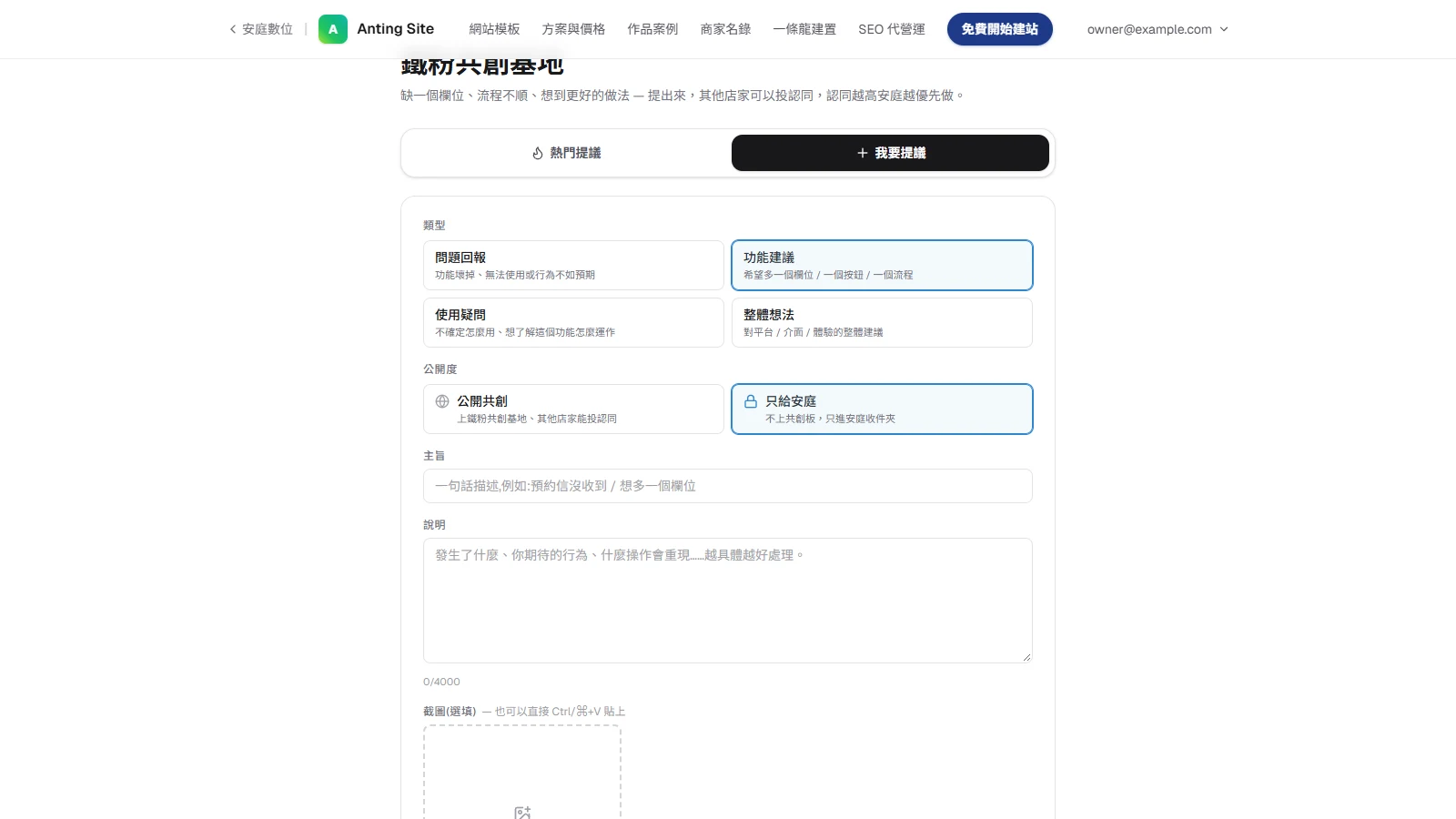The image size is (1456, 819).
Task: Go back to 安庭數位 link
Action: click(261, 29)
